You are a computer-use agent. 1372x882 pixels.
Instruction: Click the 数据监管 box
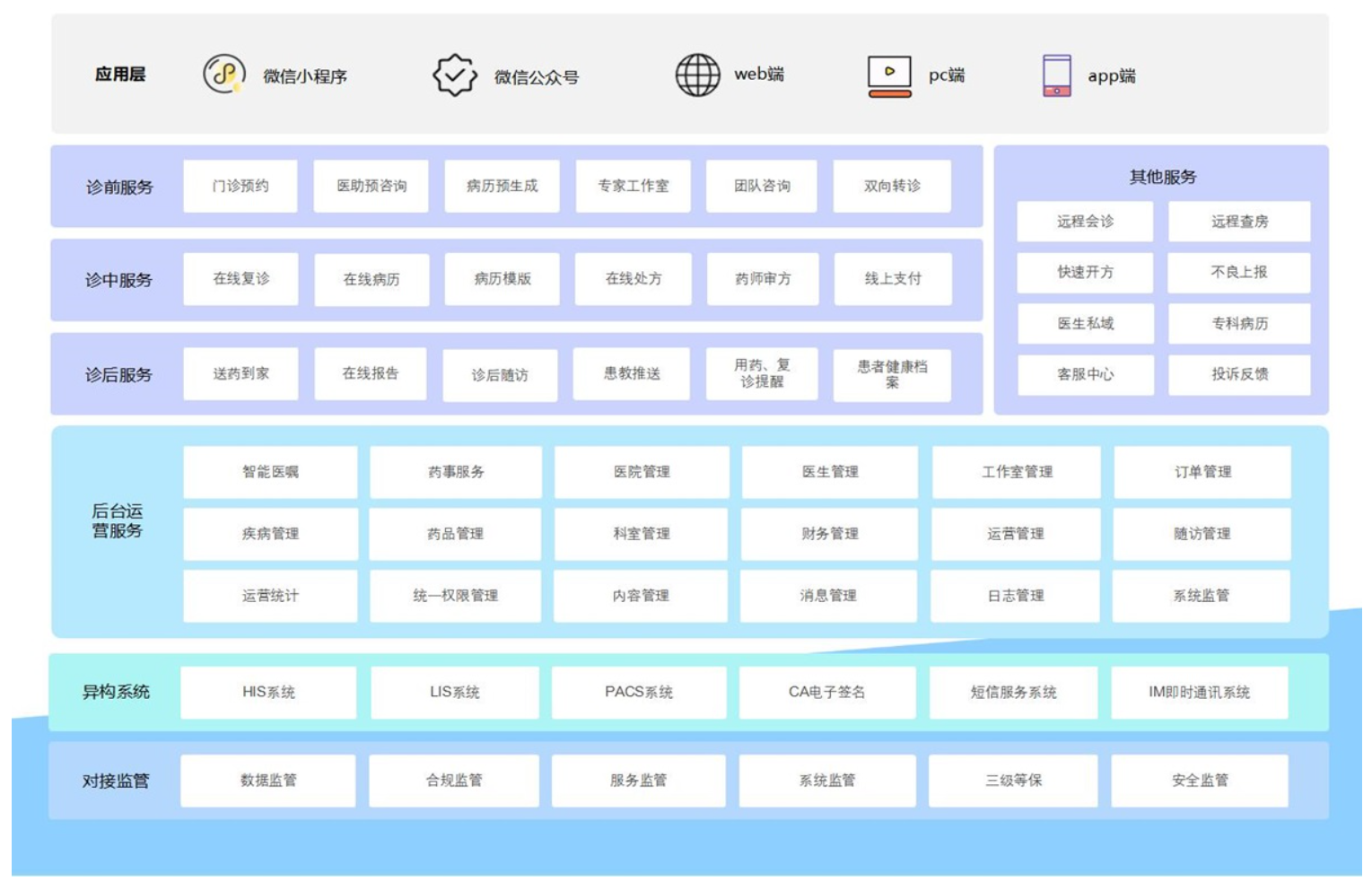click(x=268, y=781)
